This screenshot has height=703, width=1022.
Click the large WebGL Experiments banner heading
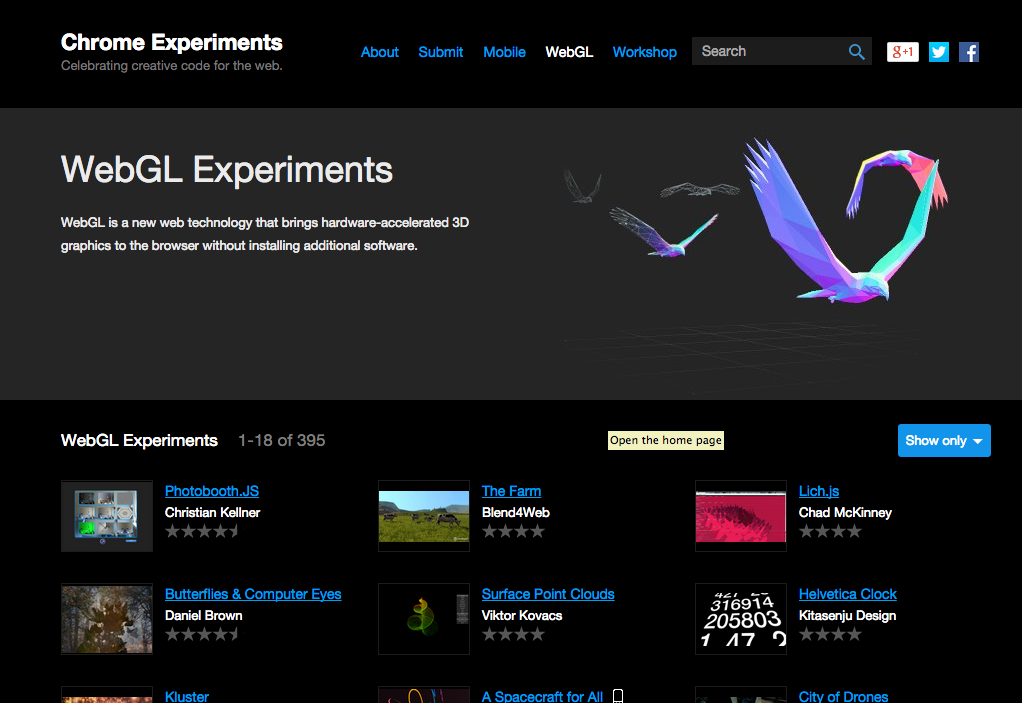pos(227,170)
